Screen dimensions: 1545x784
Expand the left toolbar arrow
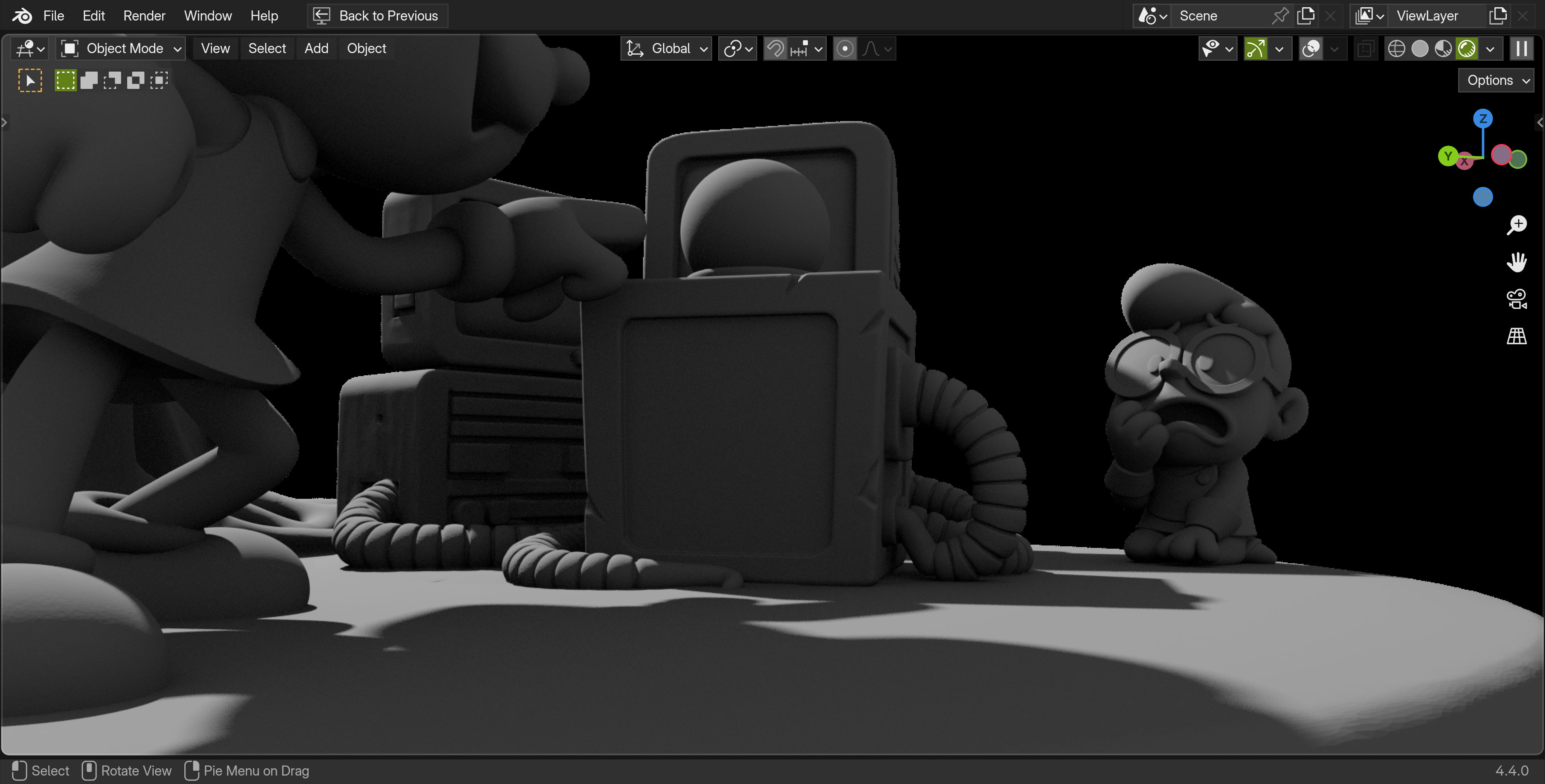click(x=4, y=122)
